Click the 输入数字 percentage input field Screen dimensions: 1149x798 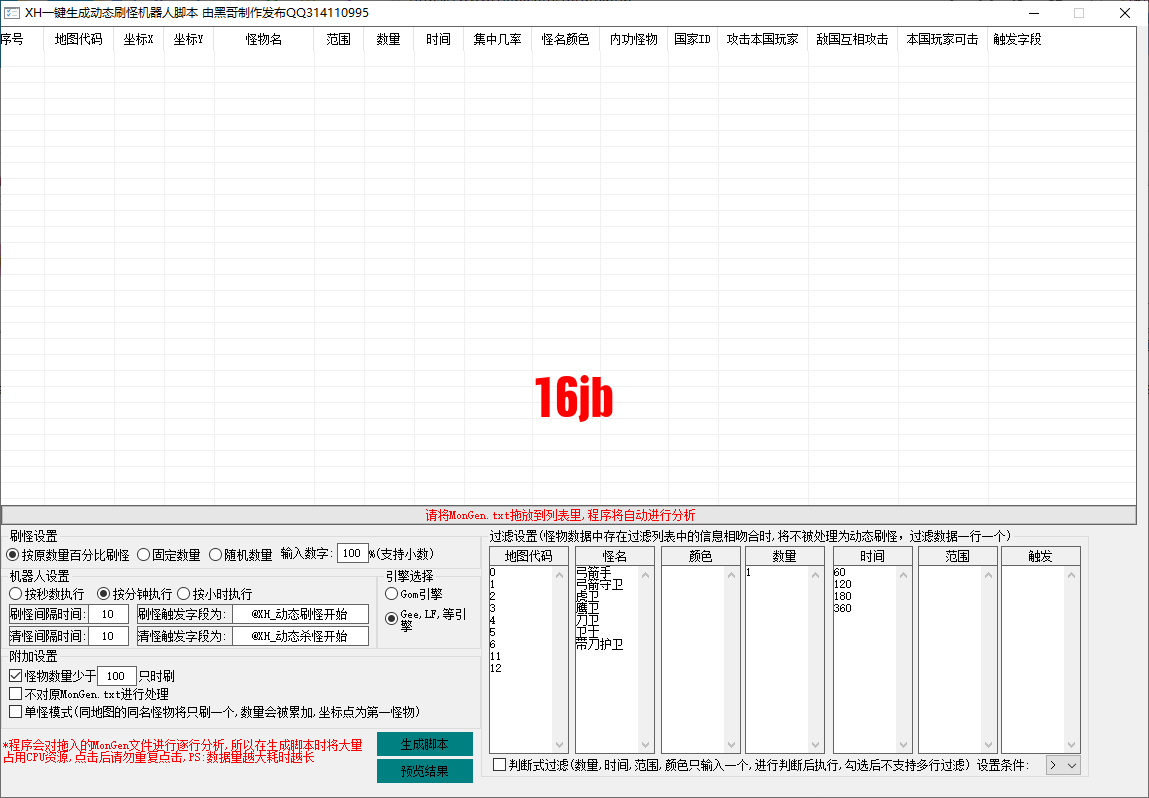[x=353, y=554]
